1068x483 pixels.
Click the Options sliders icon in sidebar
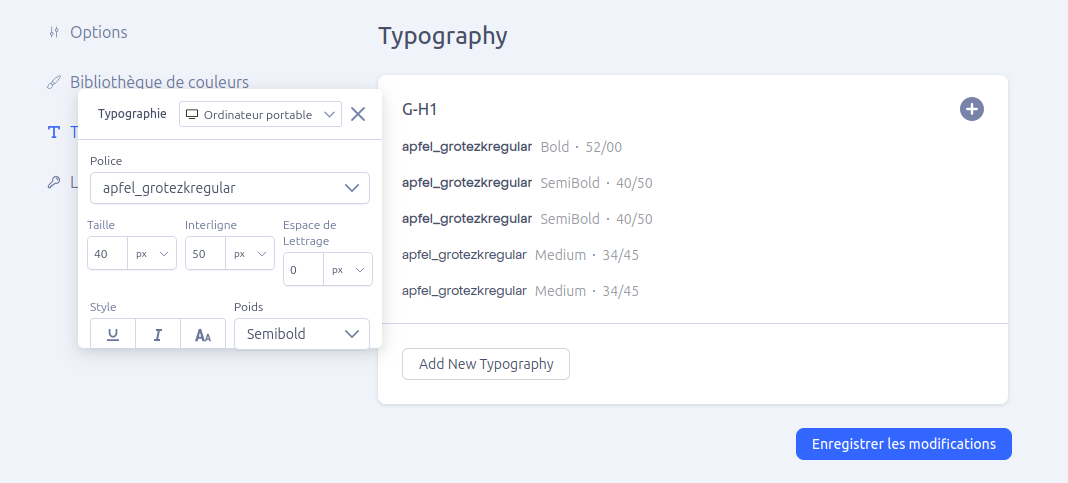[54, 32]
